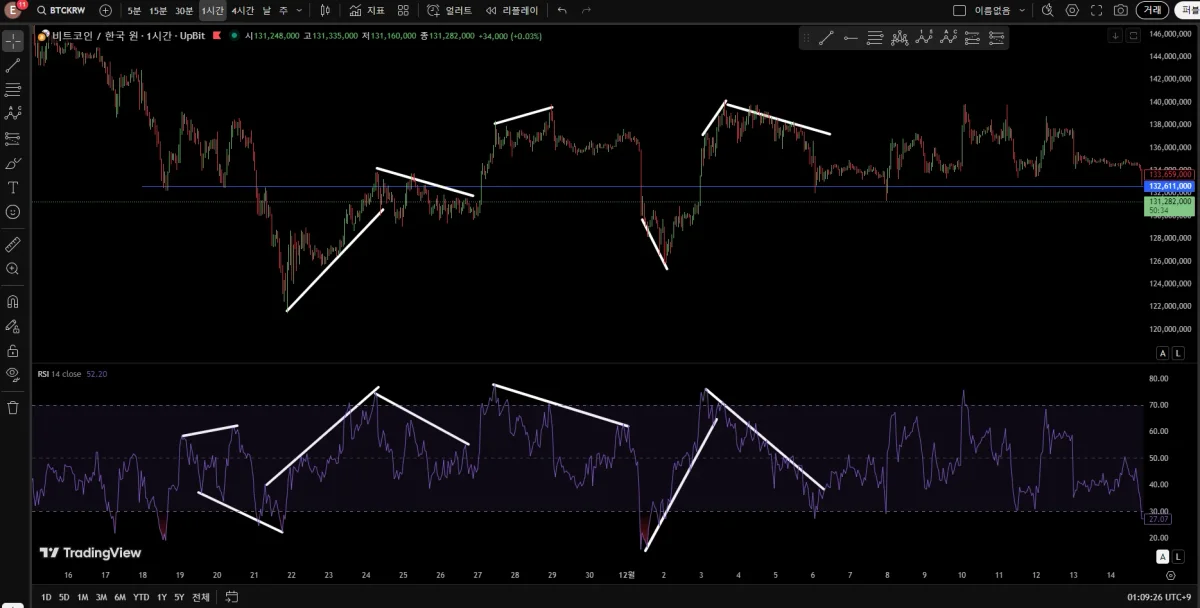Select the ruler measure tool
The width and height of the screenshot is (1200, 608).
pos(13,244)
